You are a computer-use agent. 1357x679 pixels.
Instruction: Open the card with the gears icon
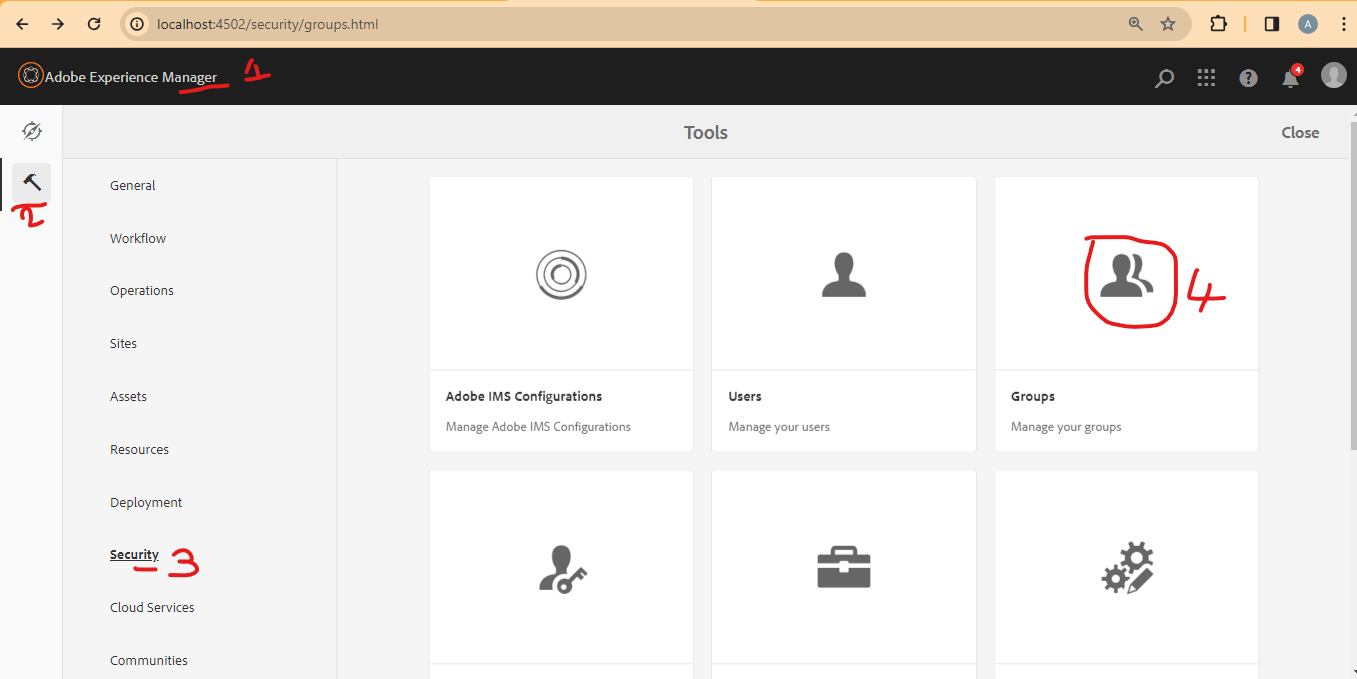1126,567
